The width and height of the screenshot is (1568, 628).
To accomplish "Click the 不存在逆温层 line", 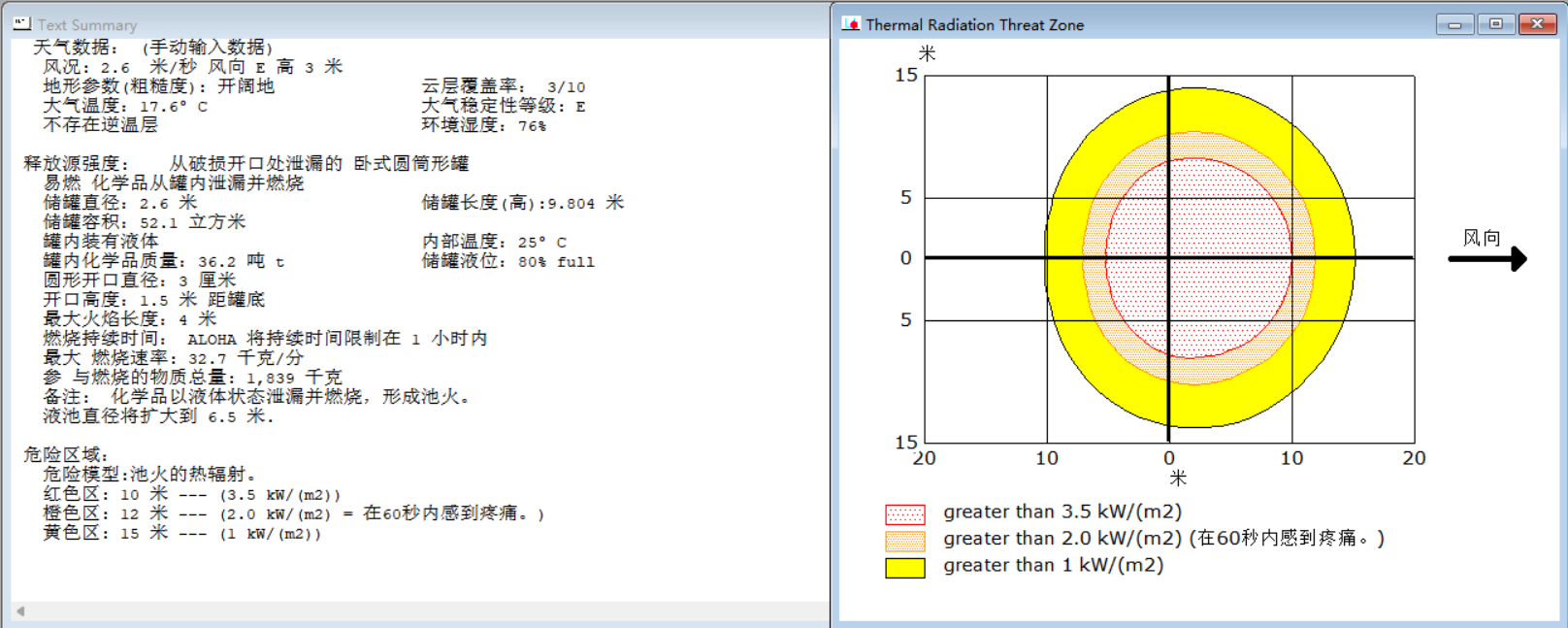I will 100,125.
